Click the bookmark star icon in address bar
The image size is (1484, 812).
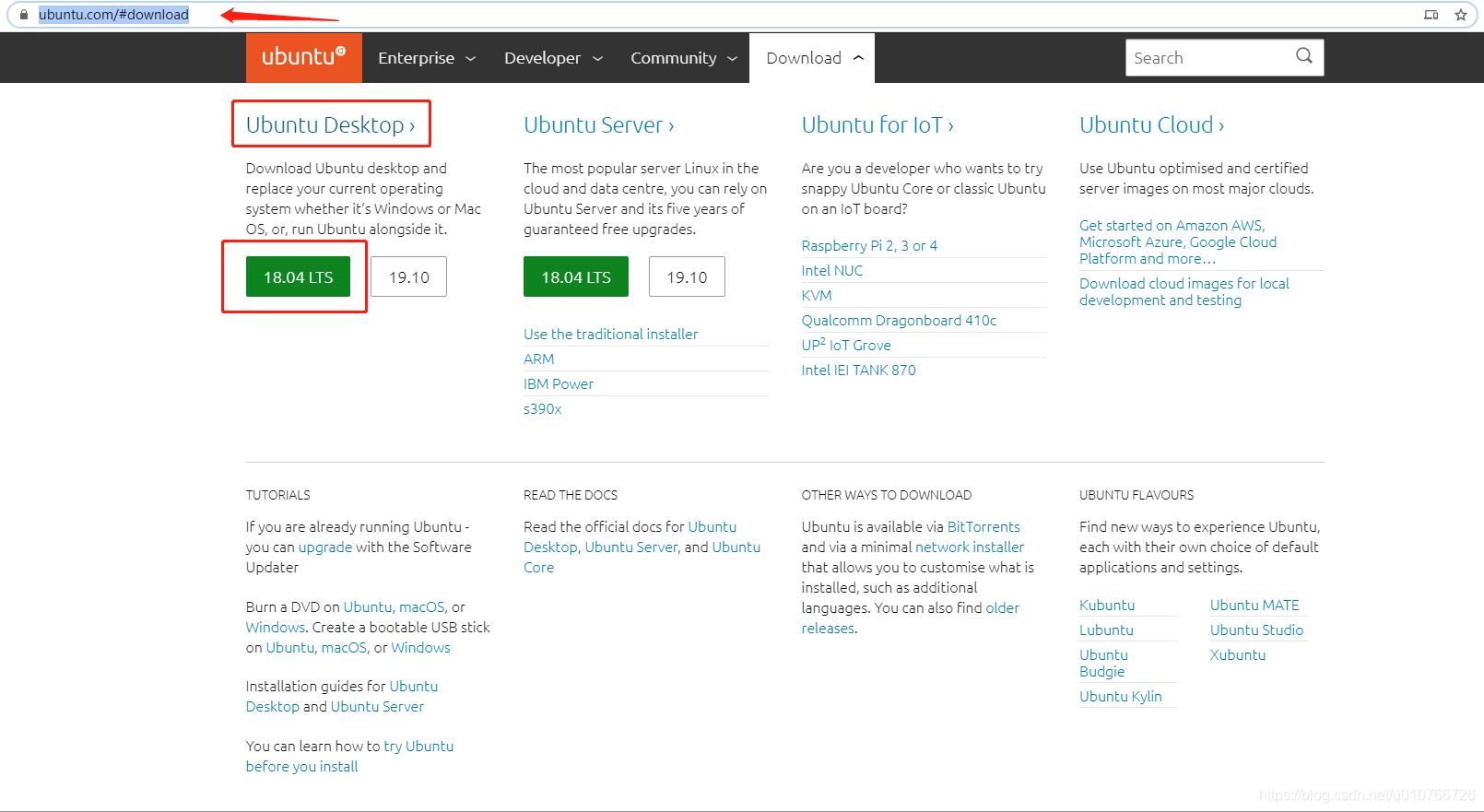pos(1460,15)
